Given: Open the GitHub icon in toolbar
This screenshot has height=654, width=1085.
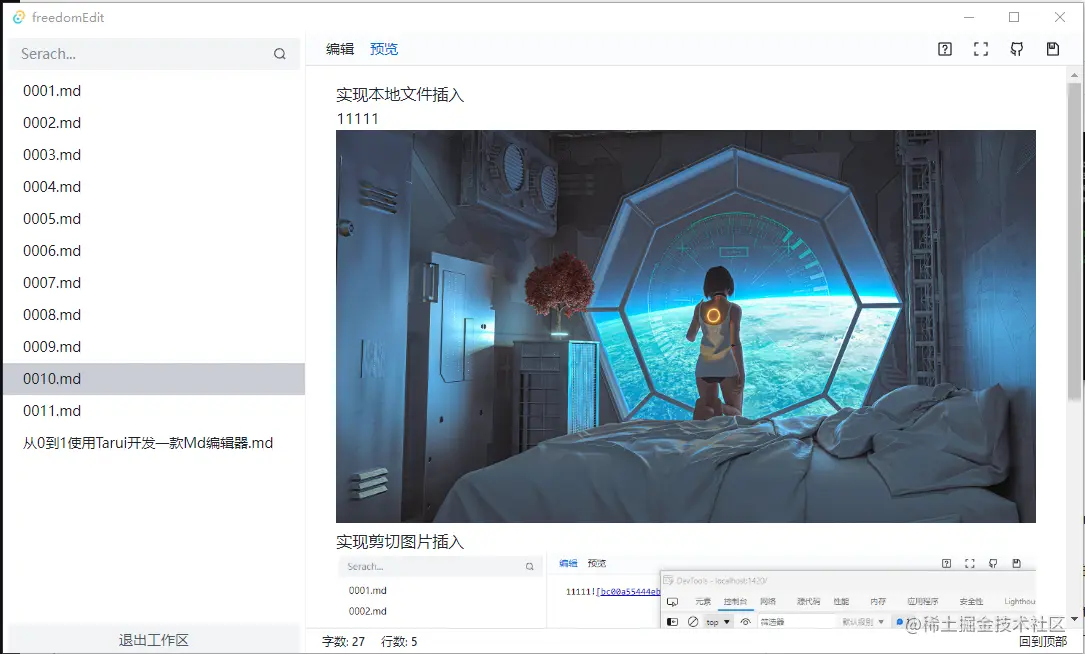Looking at the screenshot, I should pos(1016,49).
